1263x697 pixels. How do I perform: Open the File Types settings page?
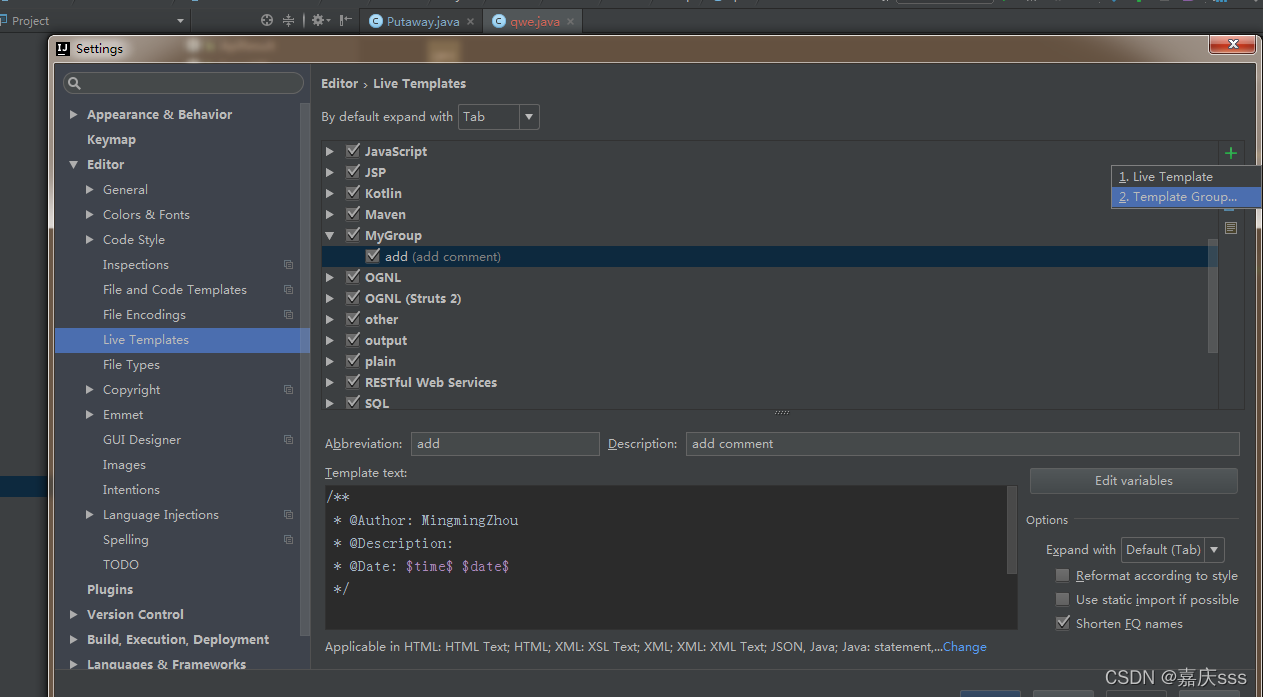pos(131,365)
